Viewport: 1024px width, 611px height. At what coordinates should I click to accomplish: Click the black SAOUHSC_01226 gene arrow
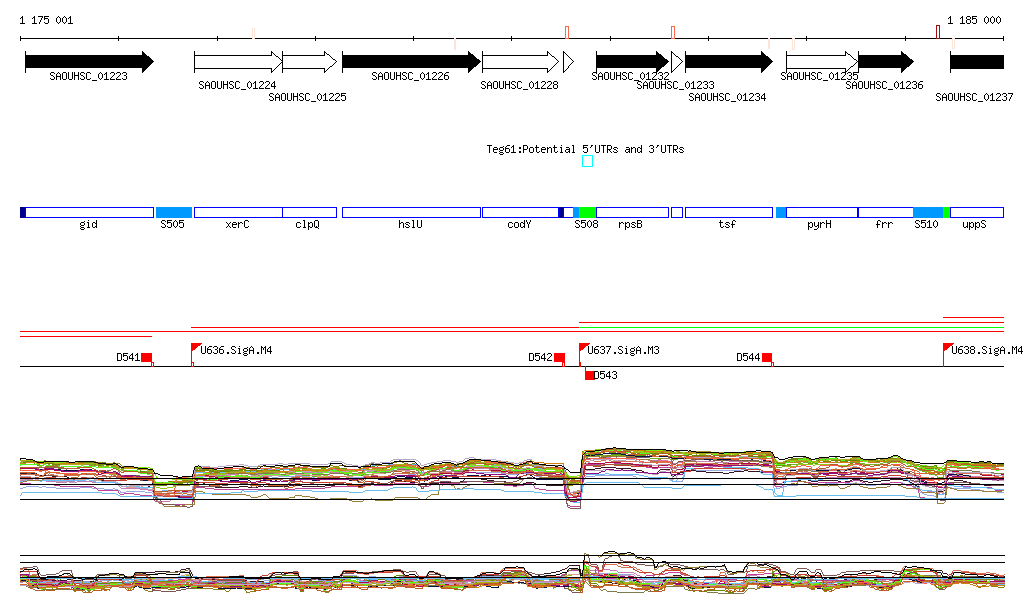tap(410, 62)
